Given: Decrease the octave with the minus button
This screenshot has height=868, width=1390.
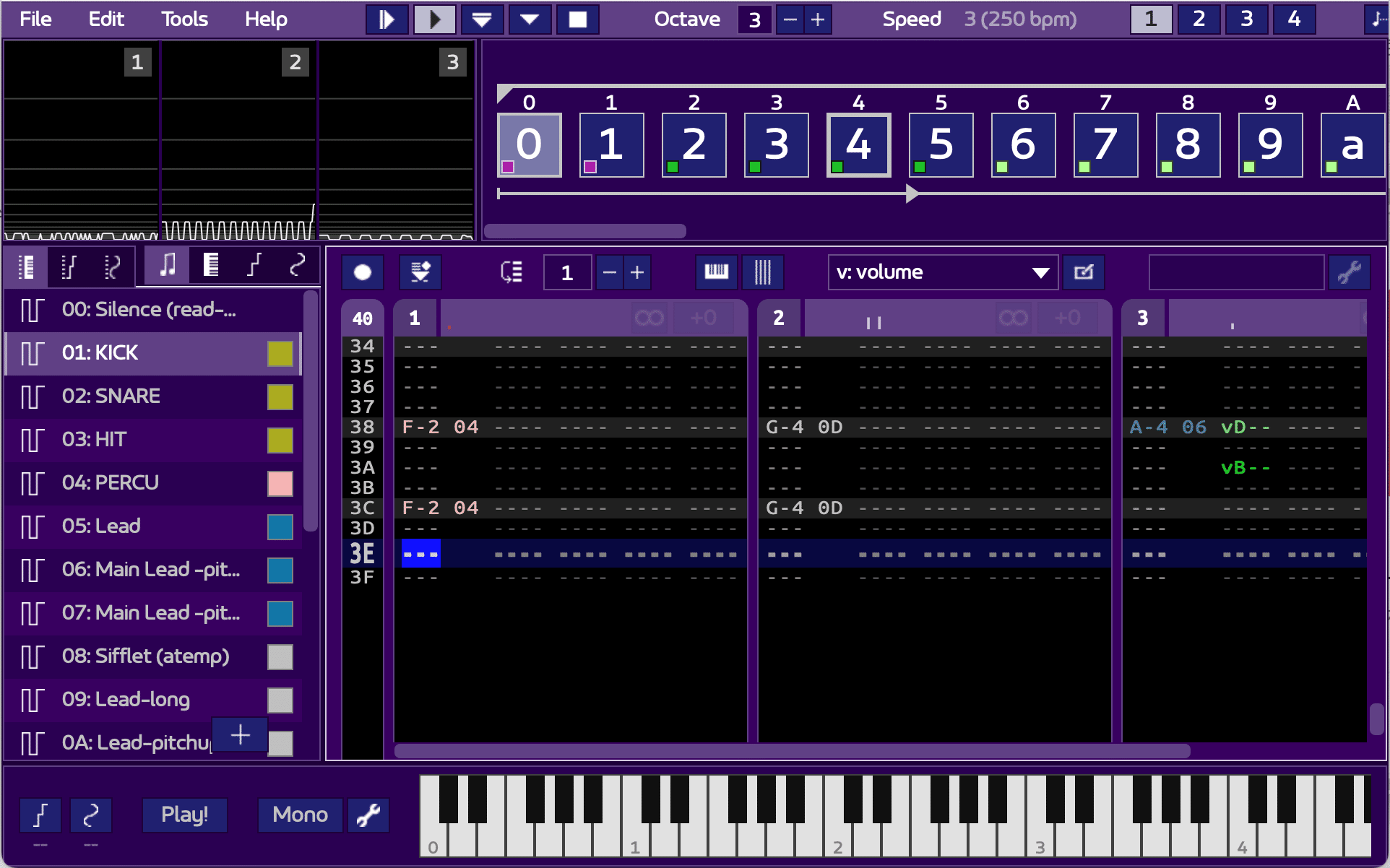Looking at the screenshot, I should pos(790,19).
